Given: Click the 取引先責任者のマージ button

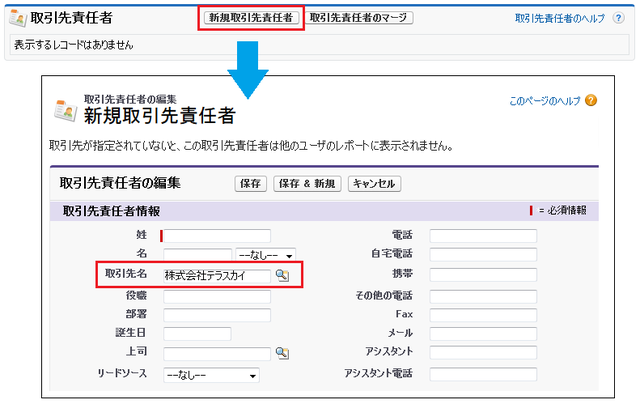Looking at the screenshot, I should [x=359, y=18].
